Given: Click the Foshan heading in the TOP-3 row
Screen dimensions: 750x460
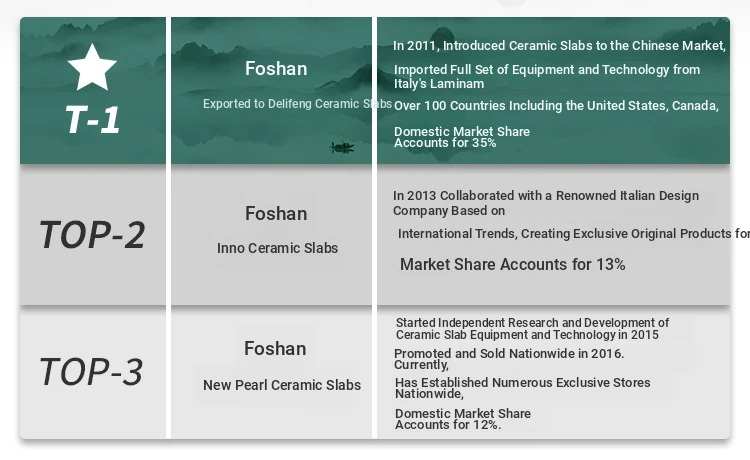Looking at the screenshot, I should click(275, 349).
